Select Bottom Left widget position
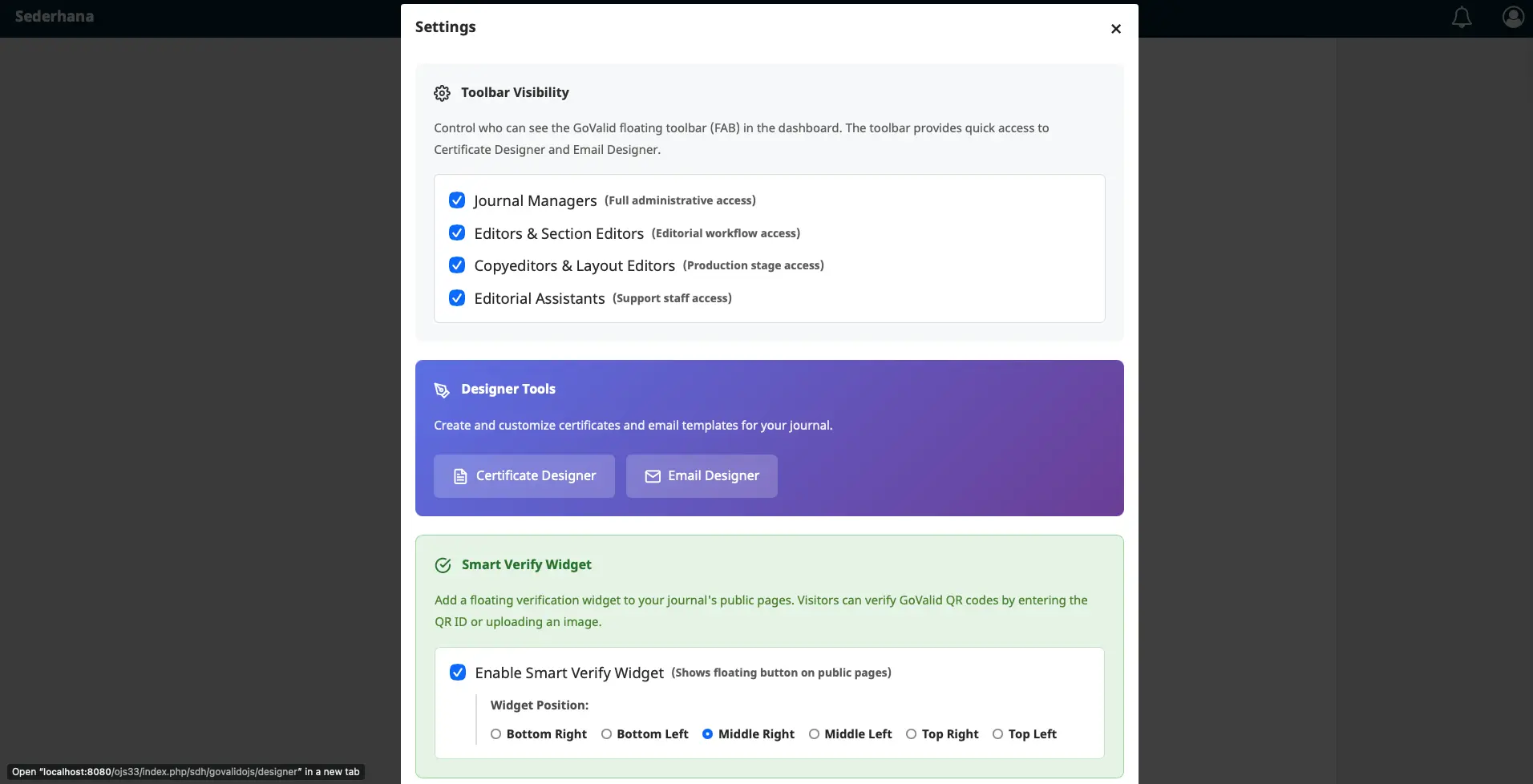 (606, 734)
